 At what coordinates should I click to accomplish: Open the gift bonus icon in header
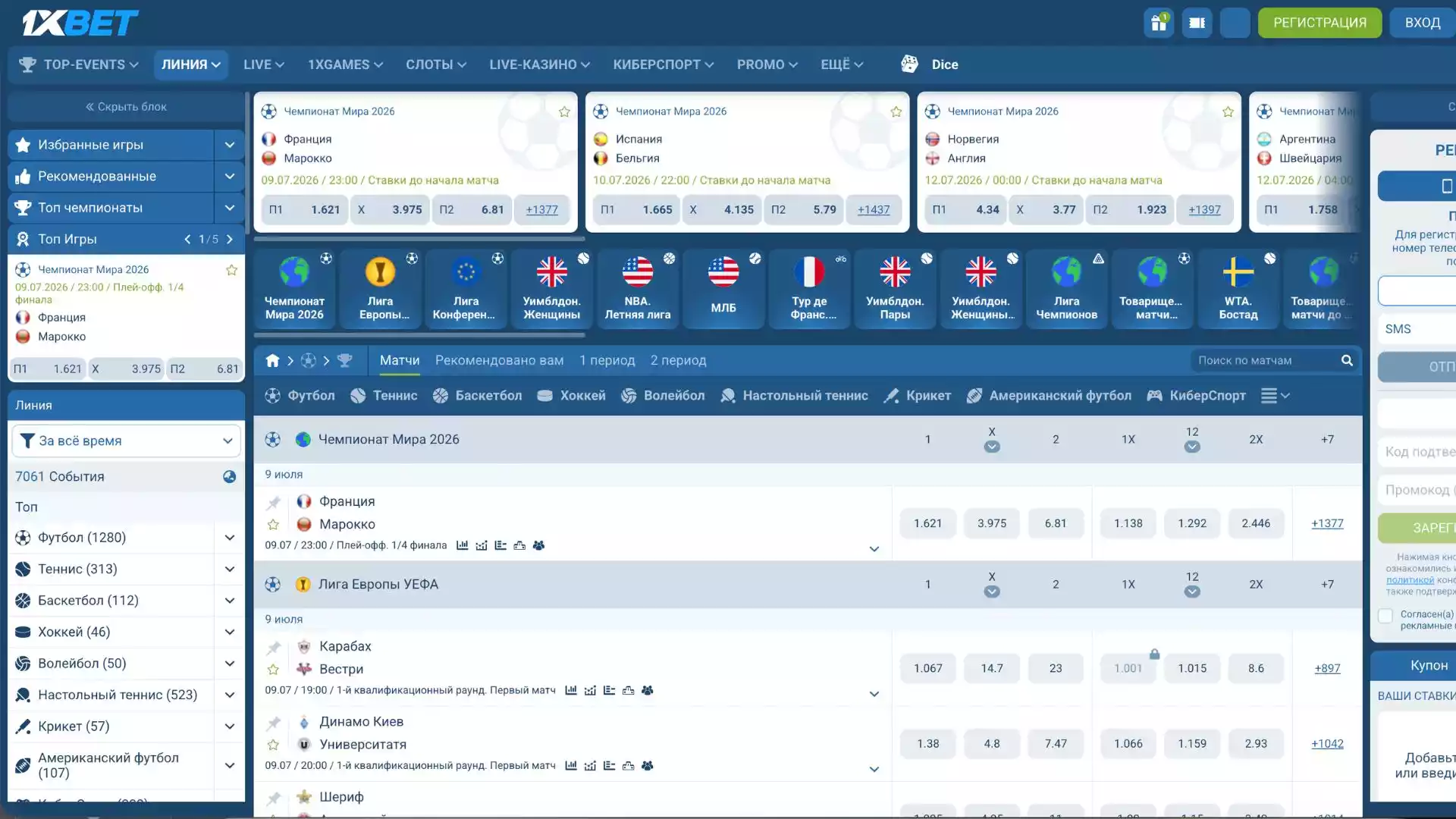click(1159, 23)
